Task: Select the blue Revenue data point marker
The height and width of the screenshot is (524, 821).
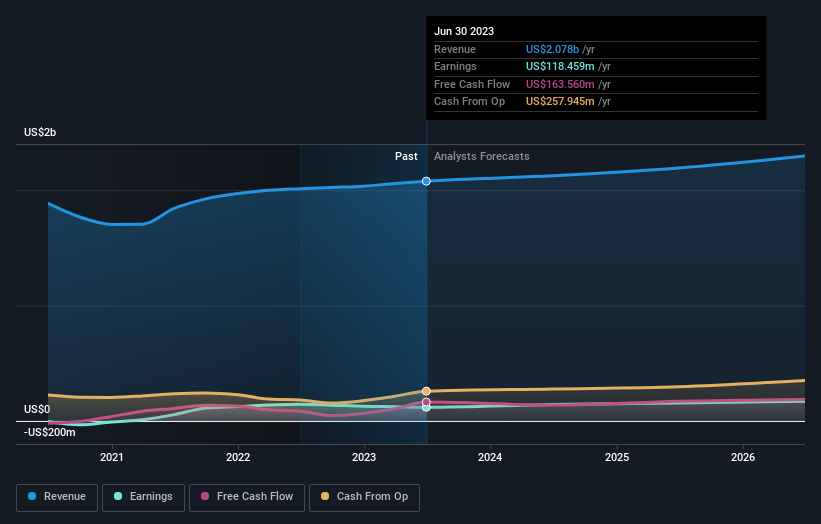Action: pyautogui.click(x=426, y=181)
